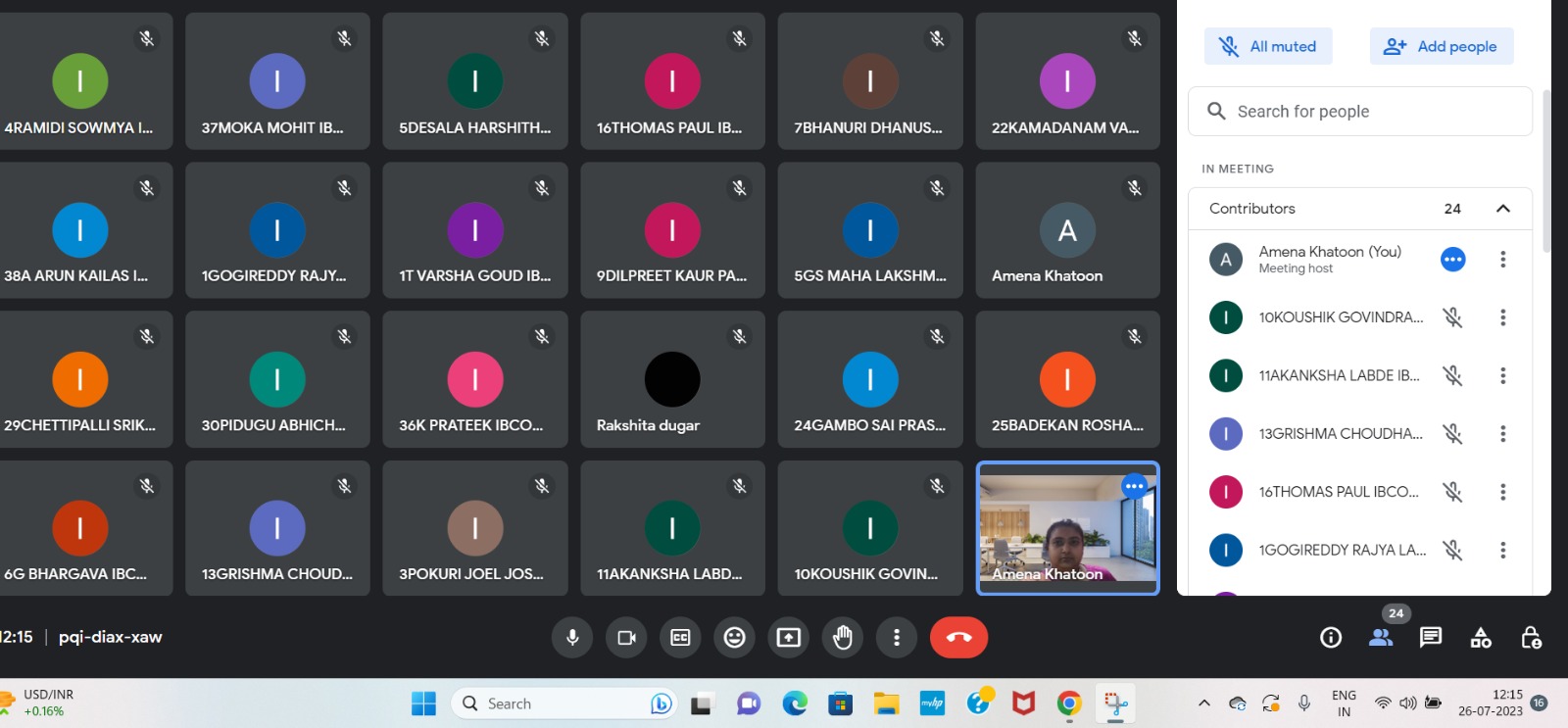The width and height of the screenshot is (1568, 728).
Task: Click the All muted button
Action: (1268, 46)
